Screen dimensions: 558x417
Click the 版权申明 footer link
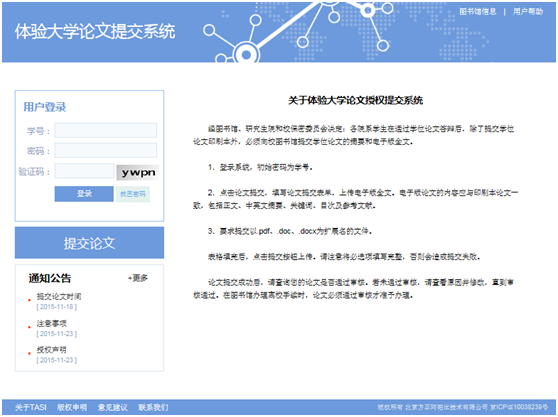click(x=72, y=407)
